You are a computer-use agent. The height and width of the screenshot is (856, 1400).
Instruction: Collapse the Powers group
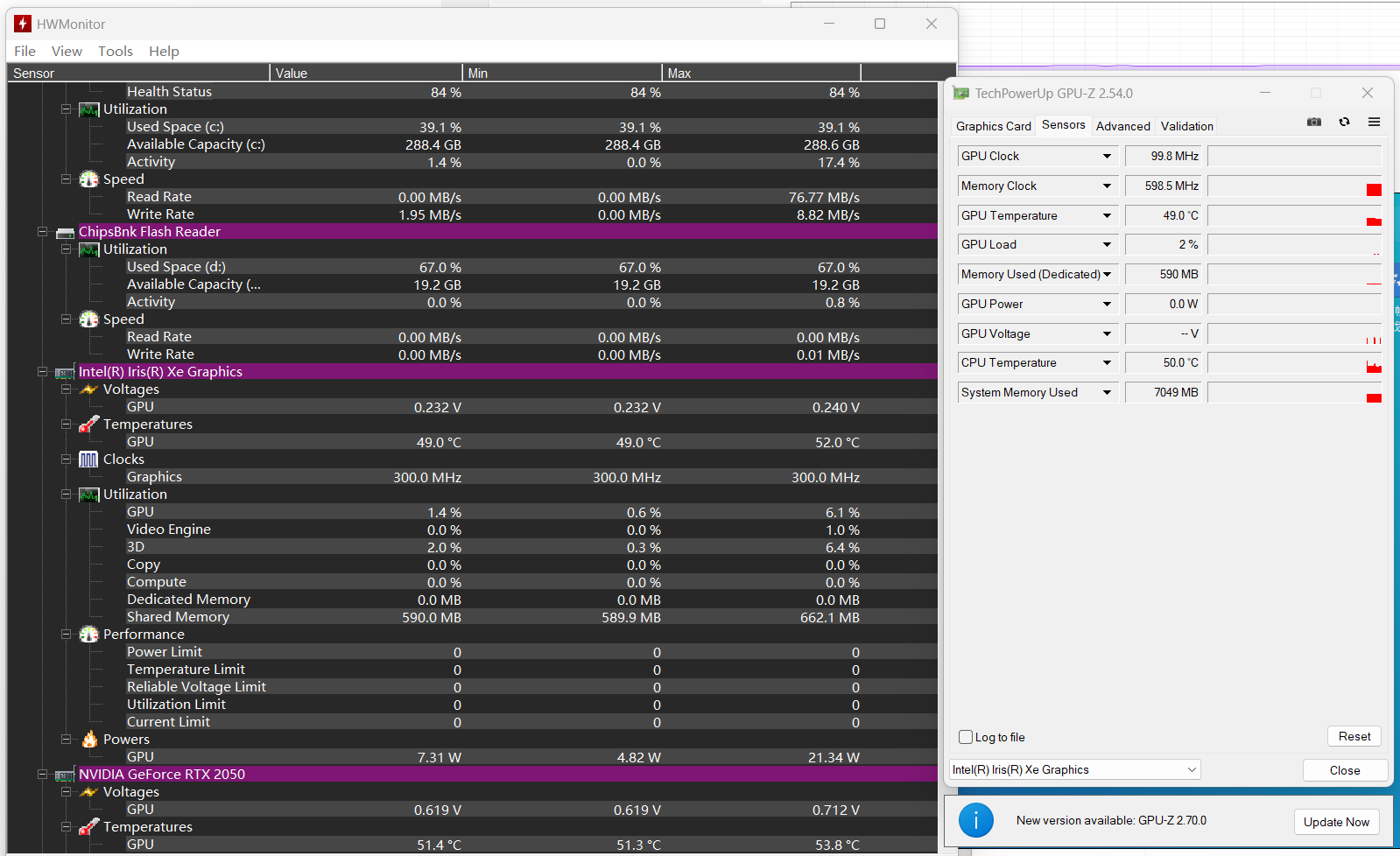66,740
